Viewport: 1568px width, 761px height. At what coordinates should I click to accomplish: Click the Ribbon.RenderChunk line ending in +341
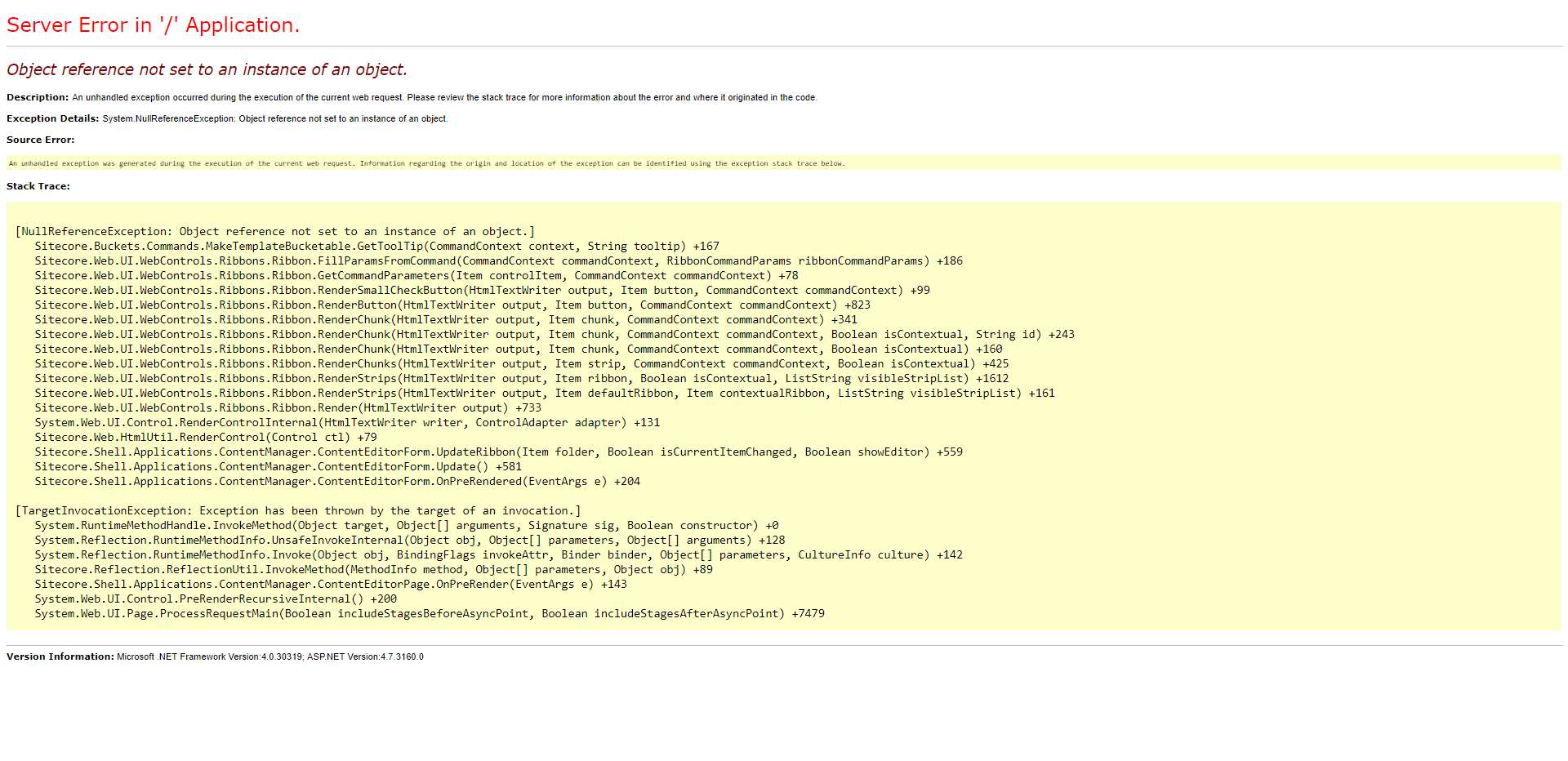446,320
